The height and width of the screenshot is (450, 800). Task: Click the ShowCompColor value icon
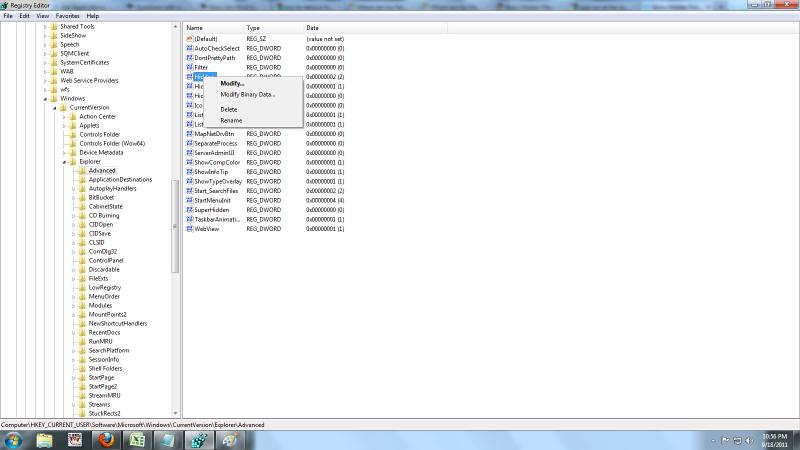189,162
